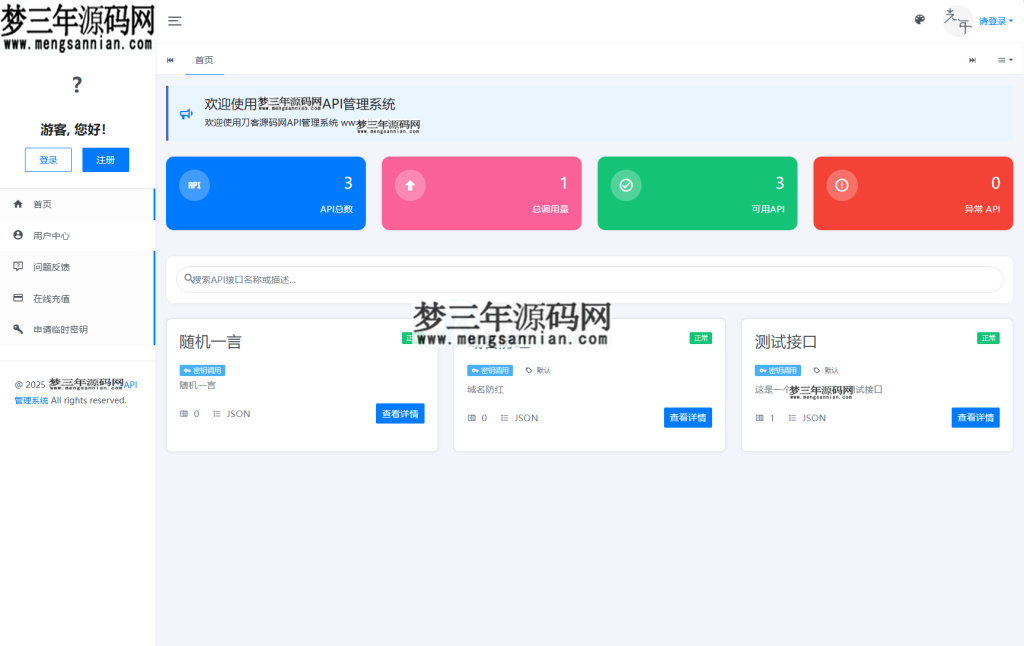Toggle the sidebar hamburger menu icon

pyautogui.click(x=174, y=21)
